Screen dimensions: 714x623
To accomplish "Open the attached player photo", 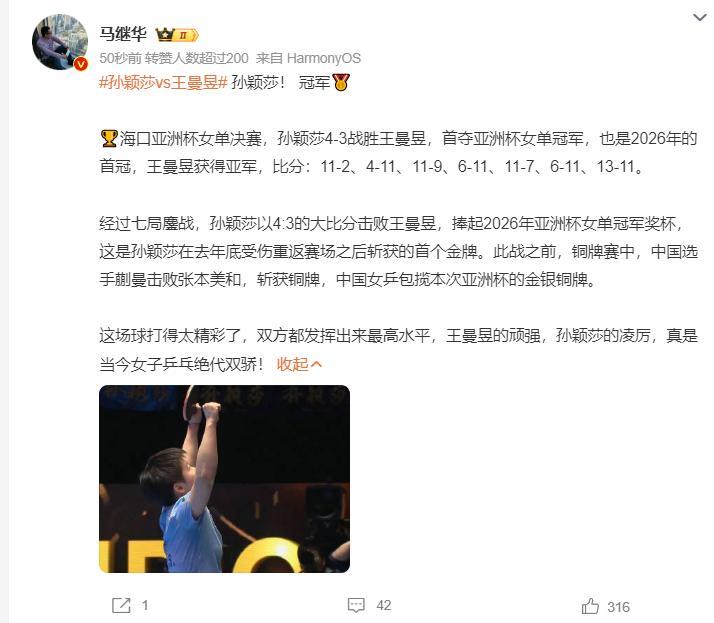I will click(x=224, y=479).
